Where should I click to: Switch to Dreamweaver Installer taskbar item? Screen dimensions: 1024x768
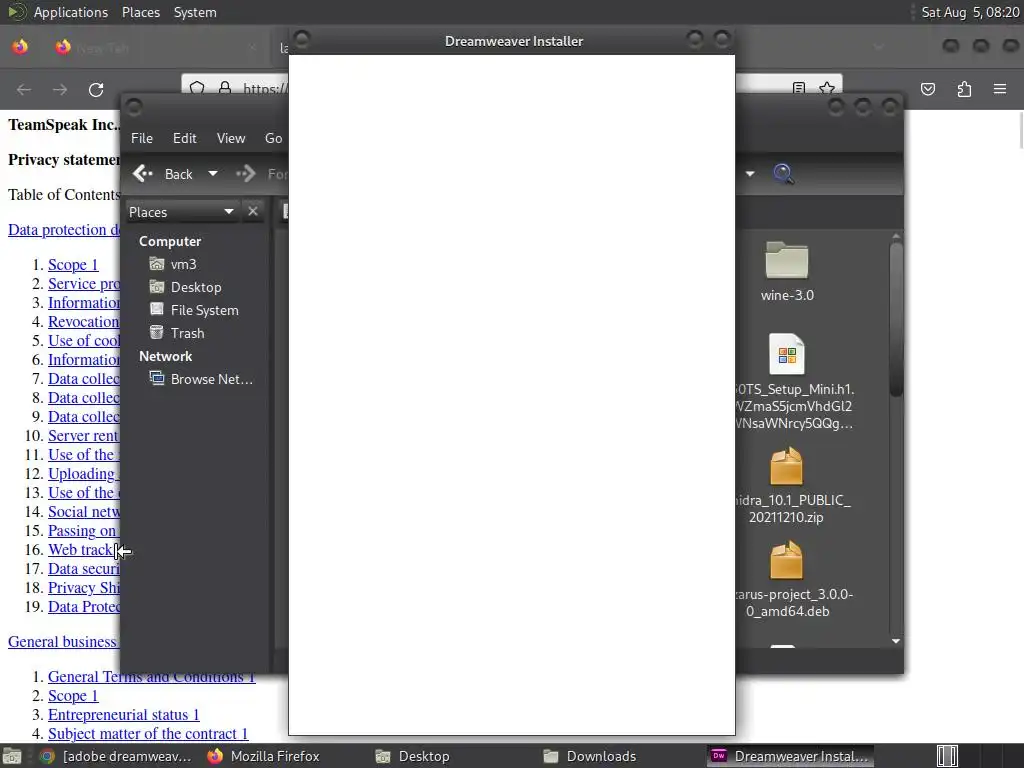[x=792, y=756]
